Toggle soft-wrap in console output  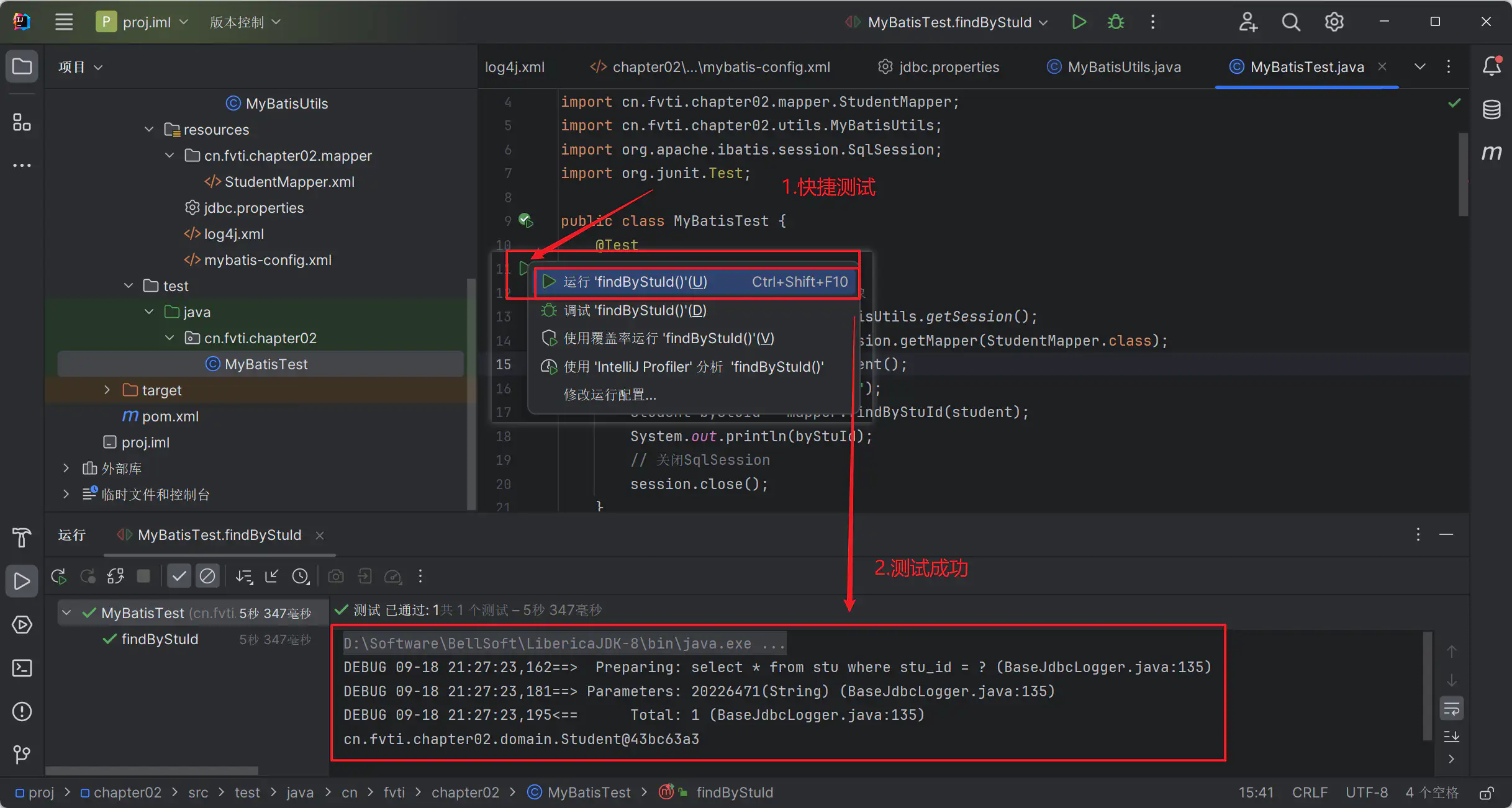pos(1452,709)
